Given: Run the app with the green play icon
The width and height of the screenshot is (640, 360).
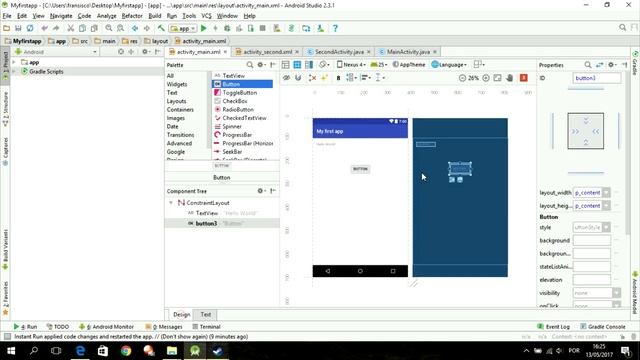Looking at the screenshot, I should pos(204,28).
